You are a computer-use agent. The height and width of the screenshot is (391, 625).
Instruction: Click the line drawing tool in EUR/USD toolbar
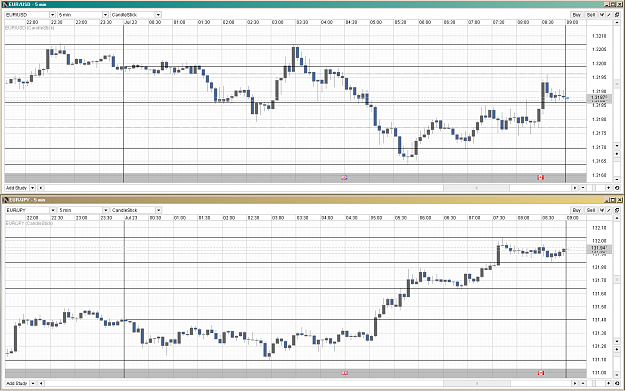coord(609,15)
